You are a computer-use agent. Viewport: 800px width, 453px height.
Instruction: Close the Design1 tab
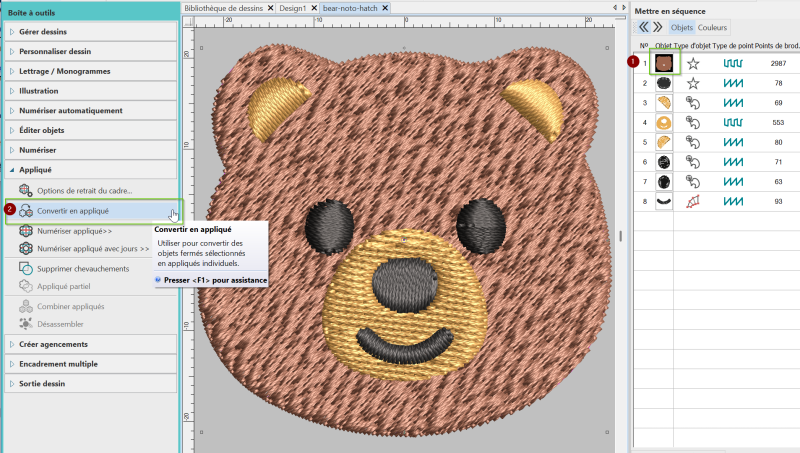[314, 8]
